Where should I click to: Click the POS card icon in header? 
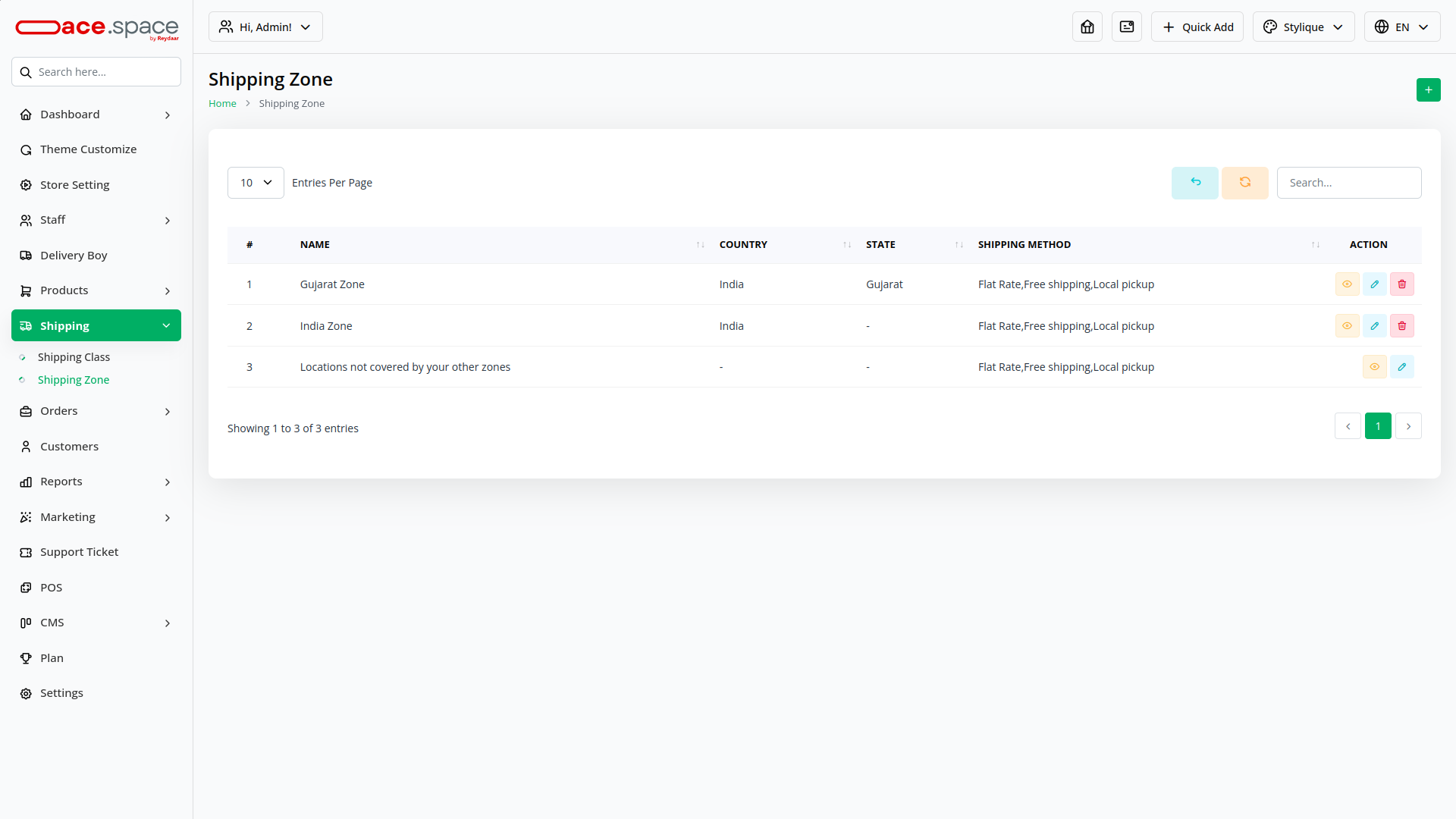click(1126, 27)
